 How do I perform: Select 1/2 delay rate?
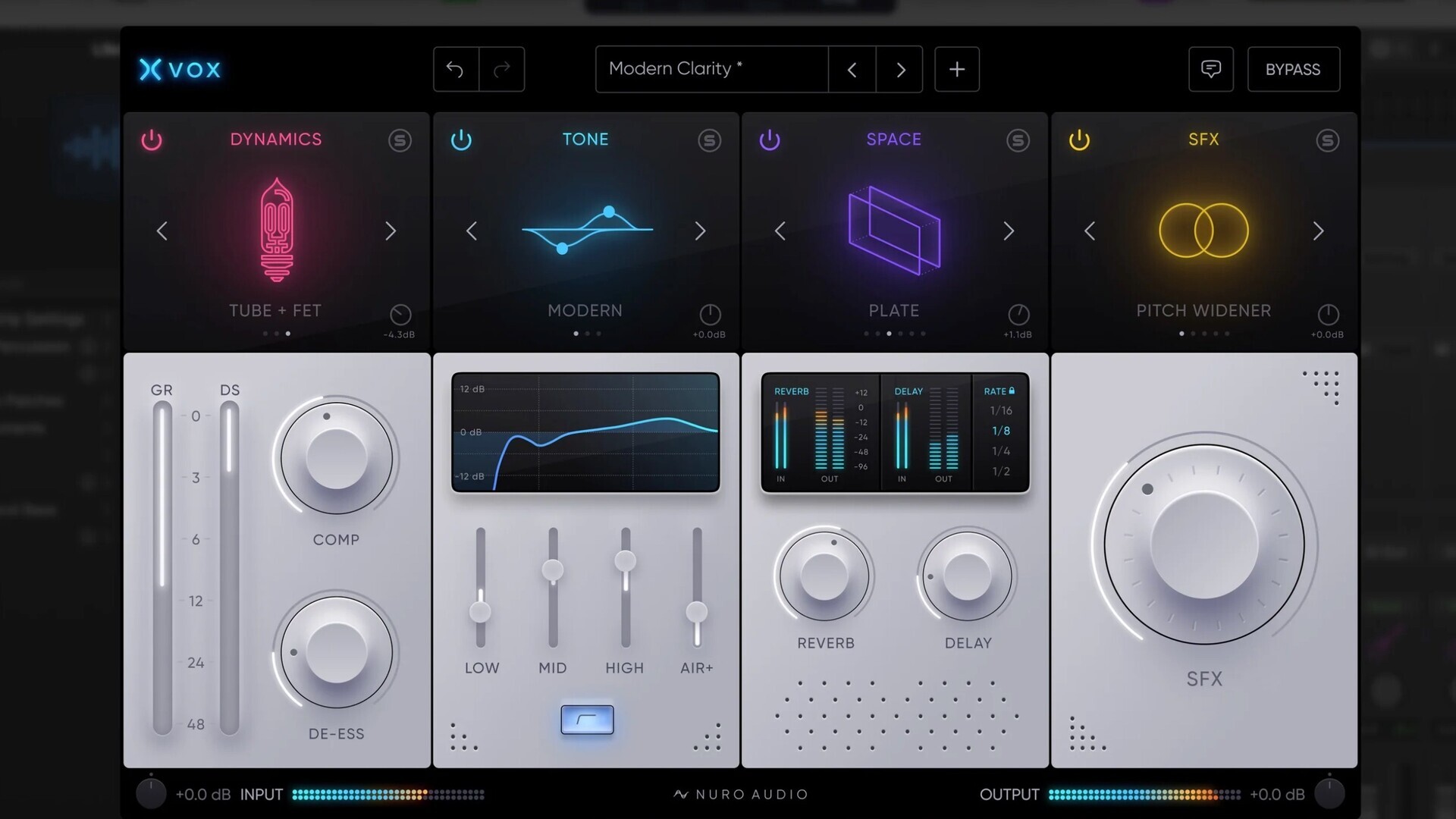click(1001, 472)
